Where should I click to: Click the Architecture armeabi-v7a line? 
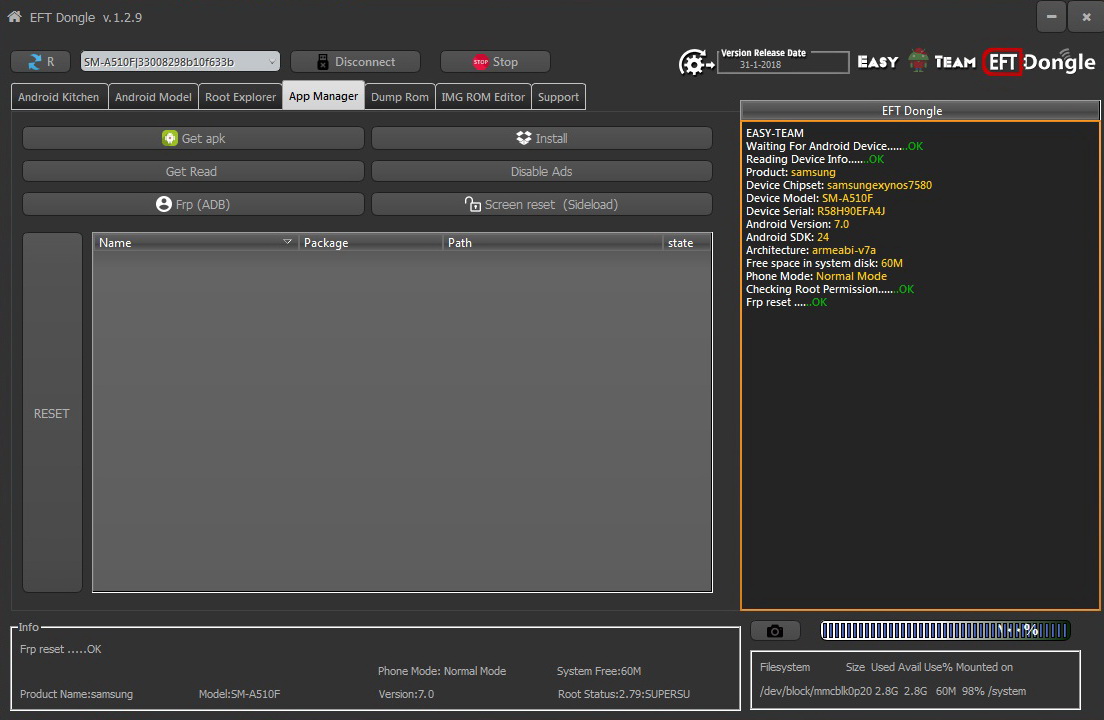[810, 251]
